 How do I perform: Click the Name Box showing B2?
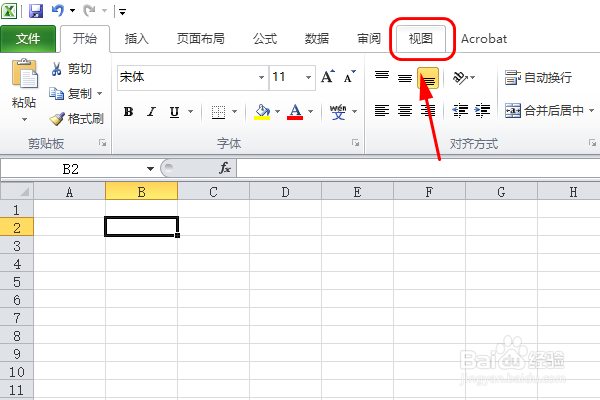click(x=71, y=169)
